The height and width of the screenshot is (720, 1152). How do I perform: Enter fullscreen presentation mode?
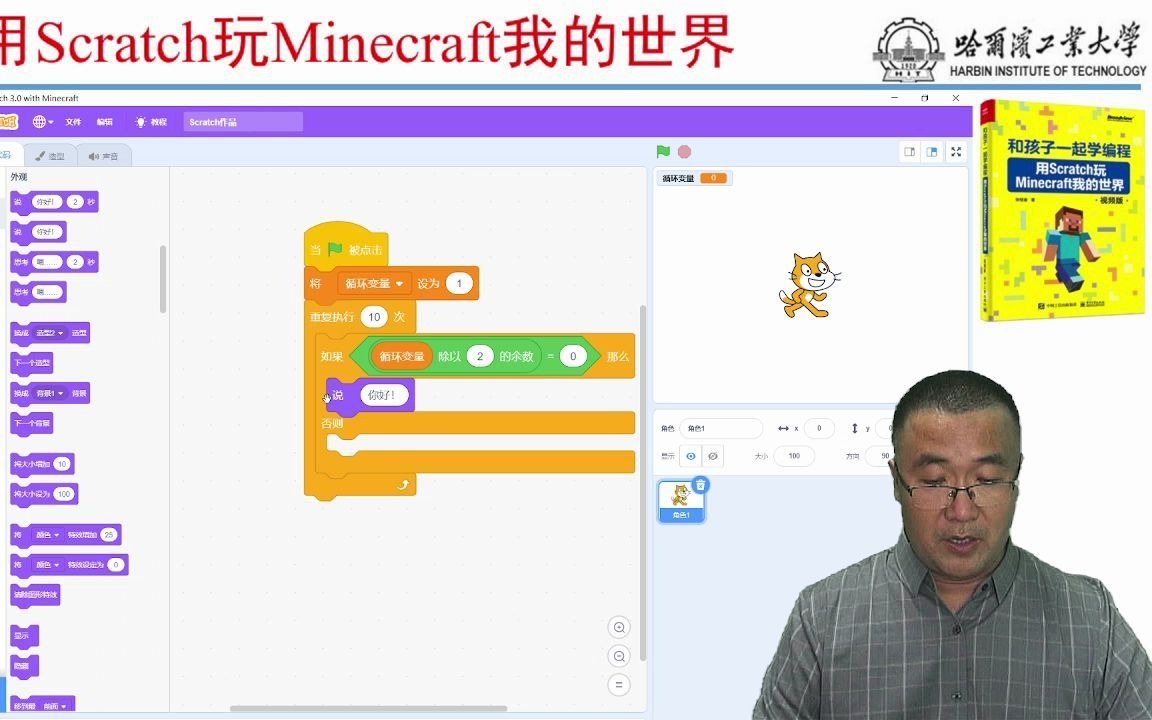(x=956, y=152)
